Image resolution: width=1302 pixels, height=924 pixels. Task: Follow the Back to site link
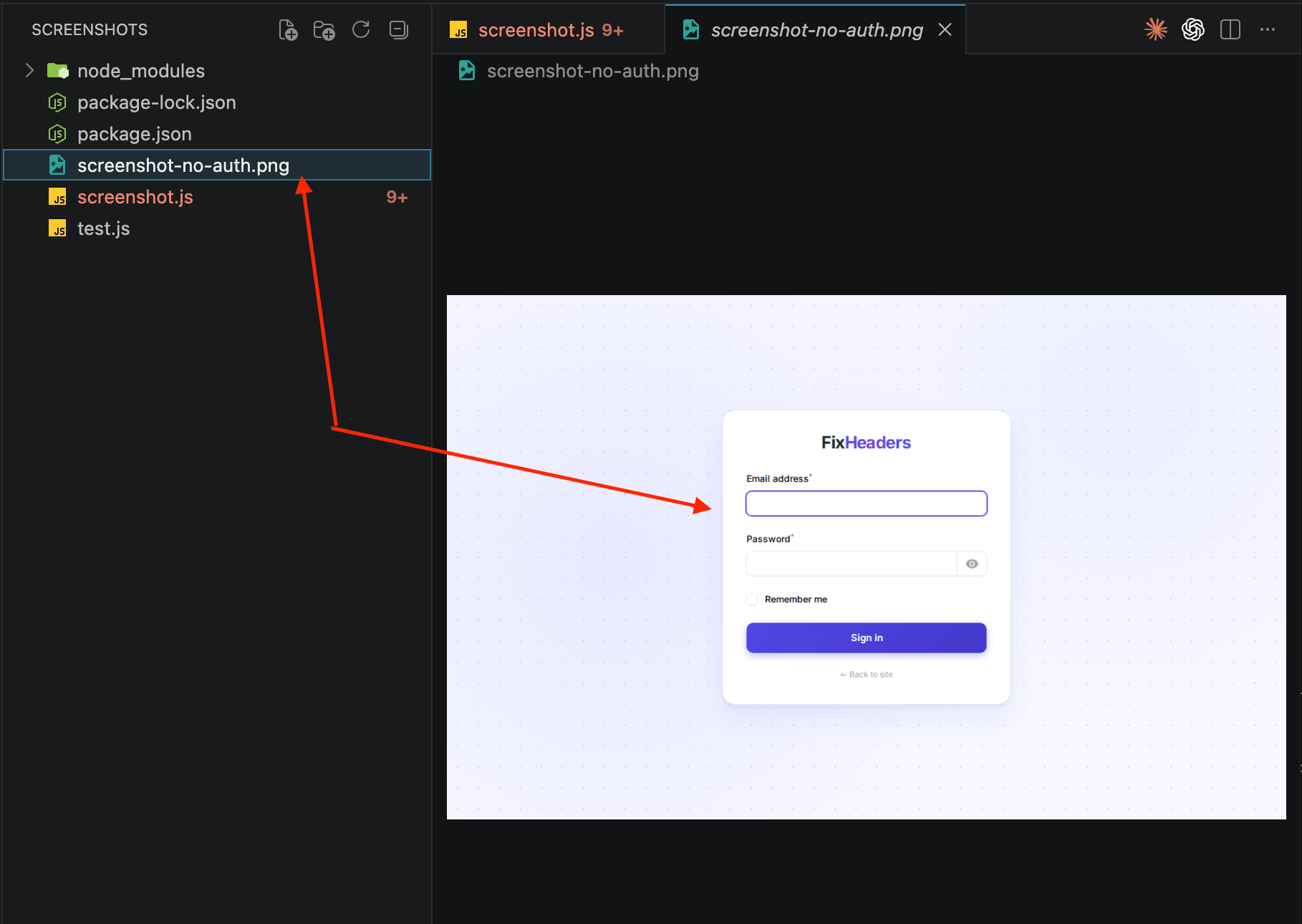tap(866, 674)
